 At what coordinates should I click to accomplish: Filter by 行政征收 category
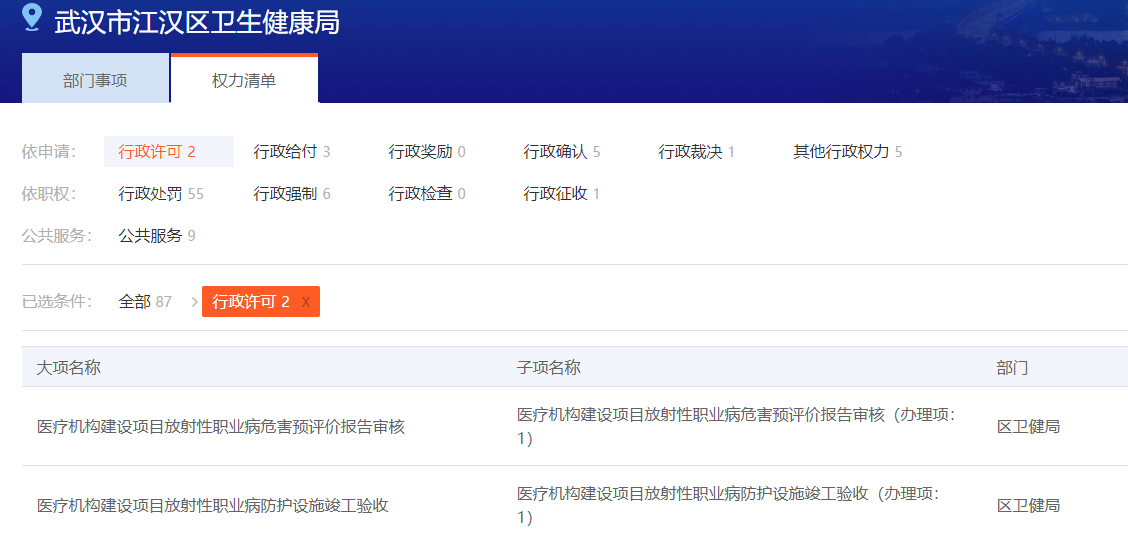pos(561,194)
